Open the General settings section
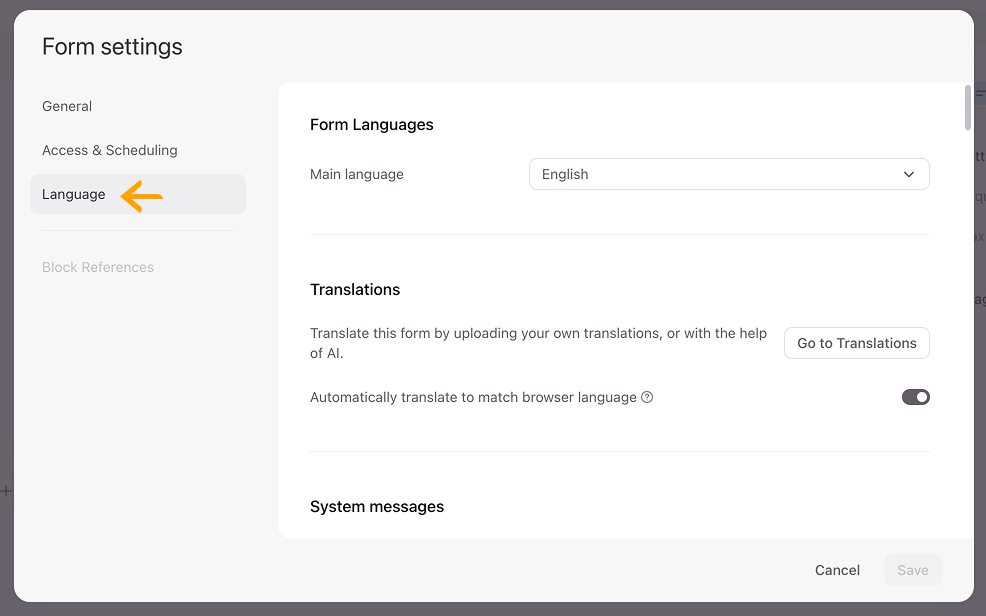Image resolution: width=986 pixels, height=616 pixels. 67,106
